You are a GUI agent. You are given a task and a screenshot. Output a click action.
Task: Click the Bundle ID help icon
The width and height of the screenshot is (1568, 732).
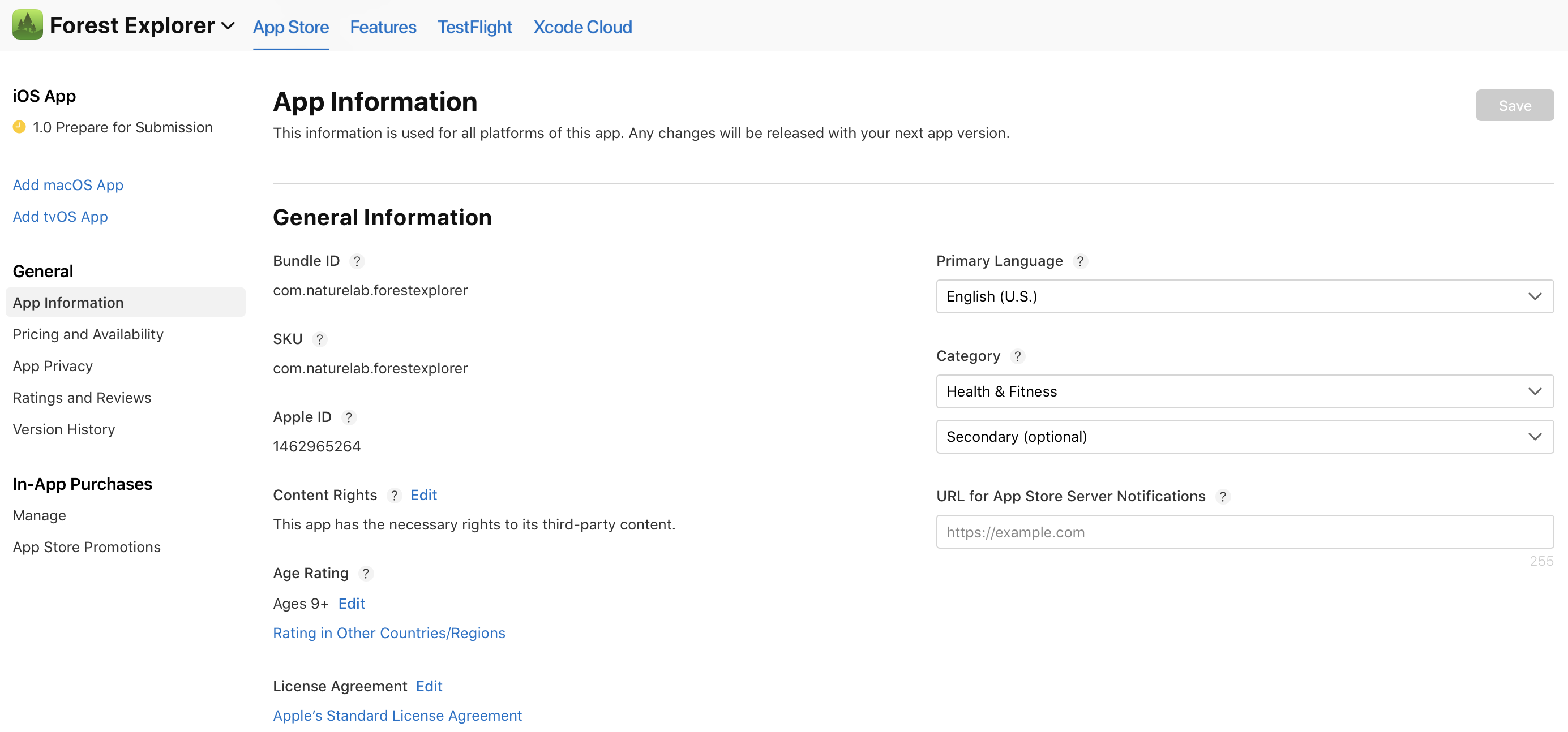(357, 262)
